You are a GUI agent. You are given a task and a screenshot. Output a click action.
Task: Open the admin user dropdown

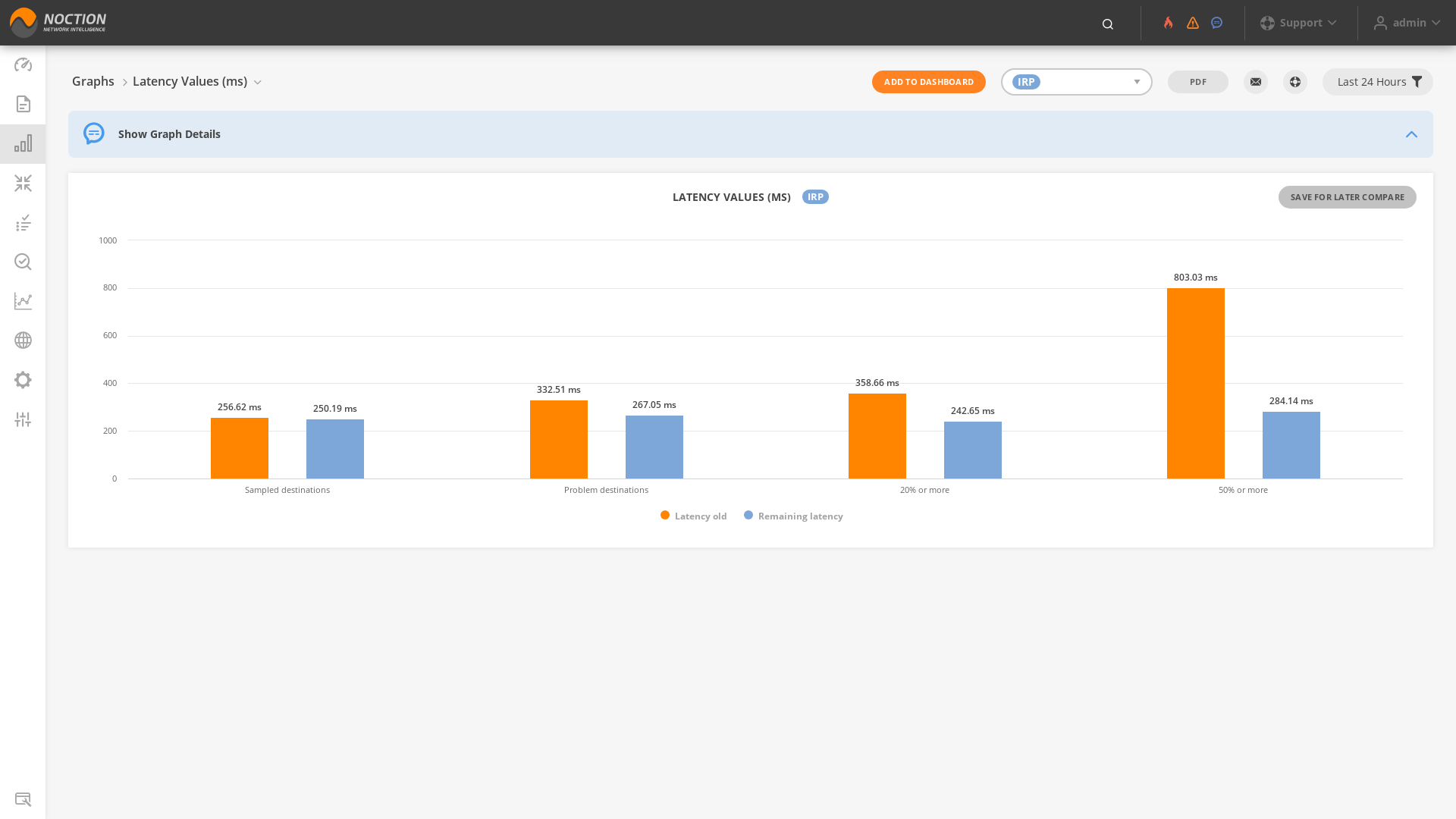[1407, 23]
